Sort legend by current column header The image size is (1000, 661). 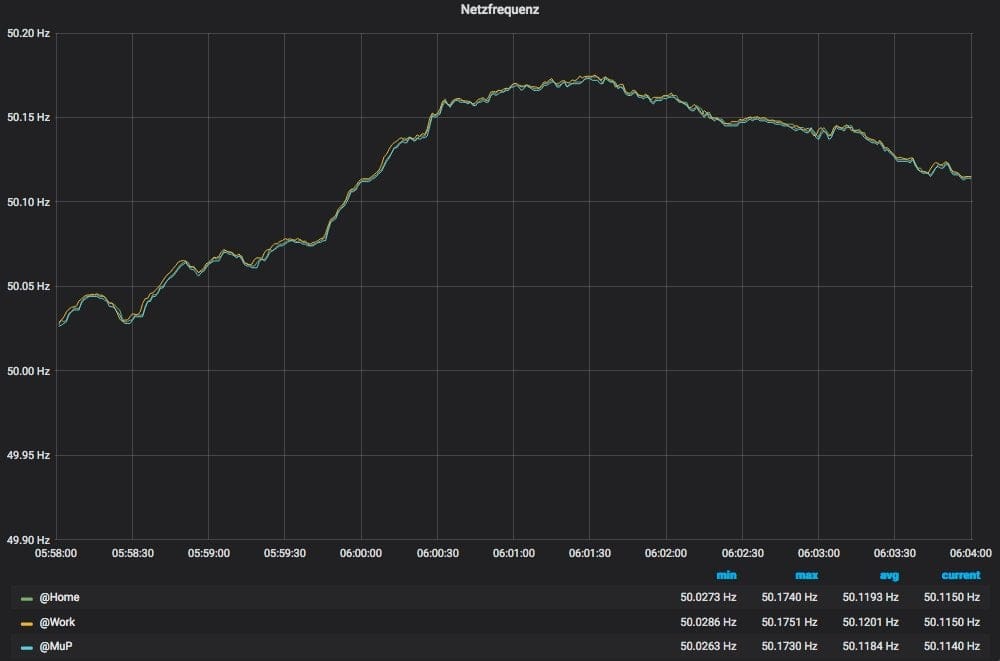tap(960, 575)
